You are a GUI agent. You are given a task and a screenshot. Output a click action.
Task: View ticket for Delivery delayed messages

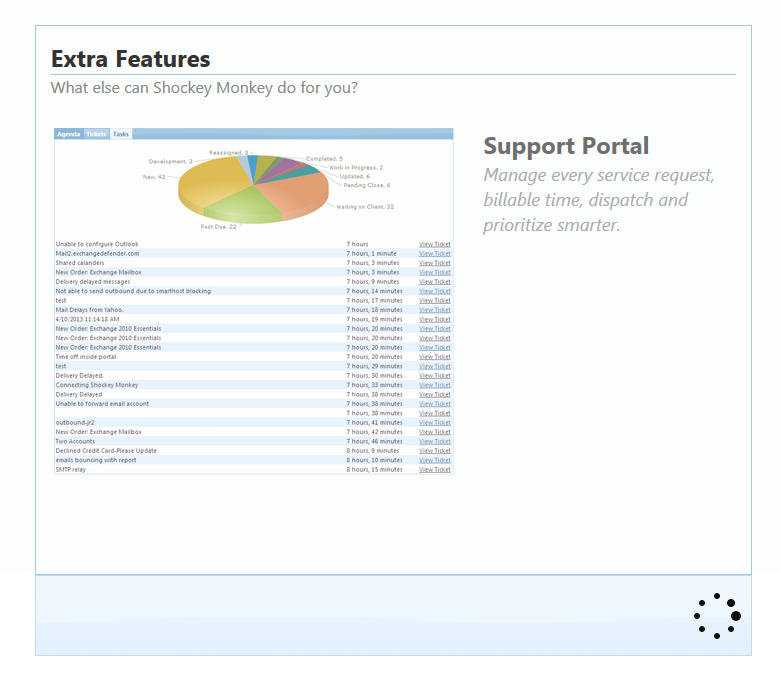pyautogui.click(x=434, y=282)
